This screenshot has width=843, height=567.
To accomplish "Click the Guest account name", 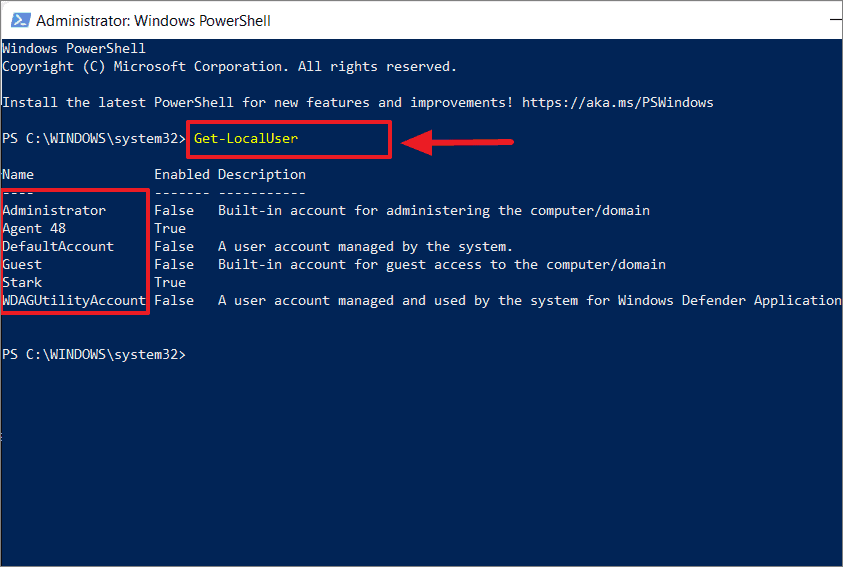I will coord(22,264).
